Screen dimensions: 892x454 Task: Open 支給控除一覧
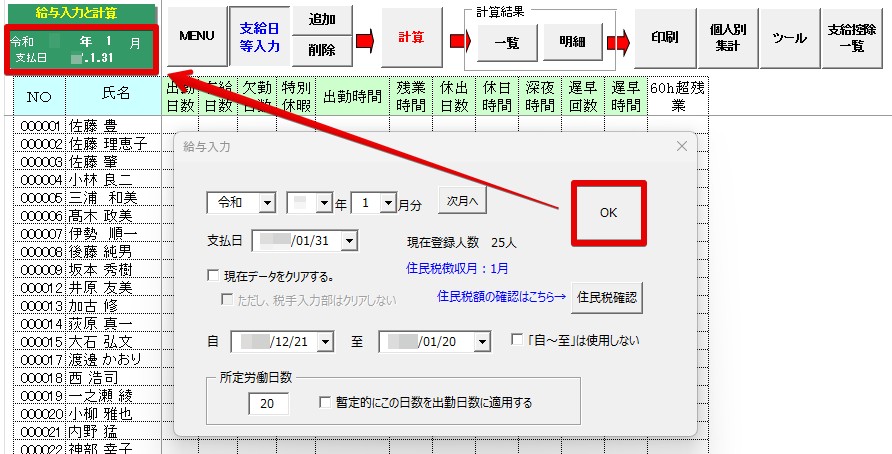click(853, 37)
